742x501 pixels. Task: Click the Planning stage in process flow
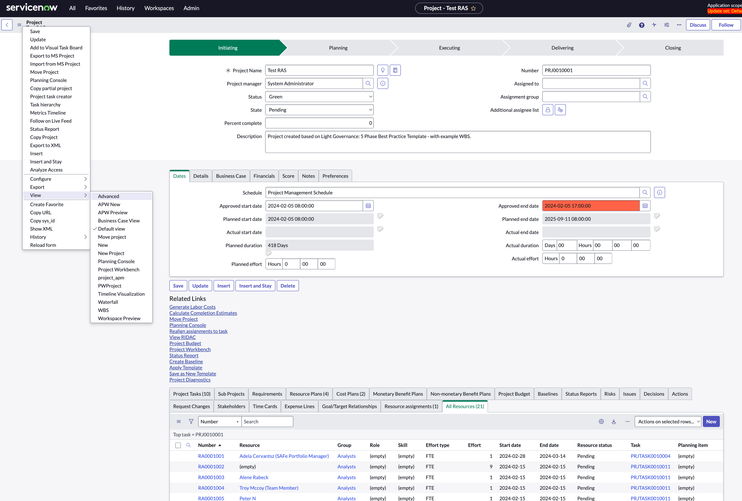(x=338, y=48)
